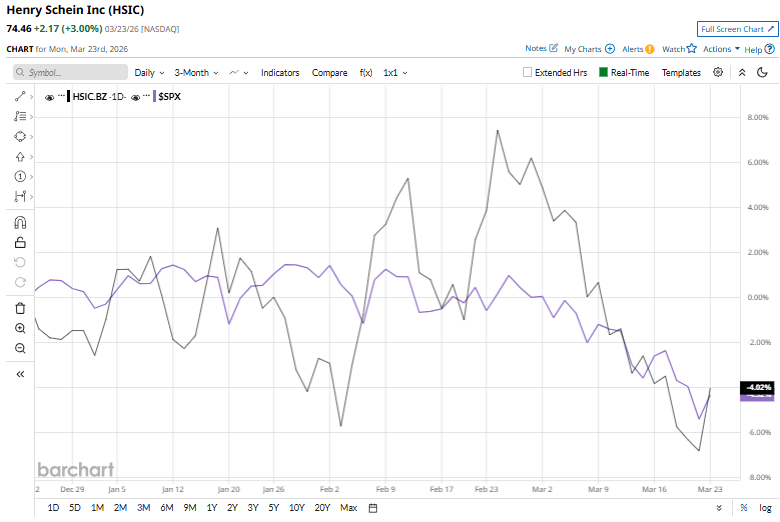Image resolution: width=780 pixels, height=522 pixels.
Task: Select the 6M time range
Action: tap(167, 508)
